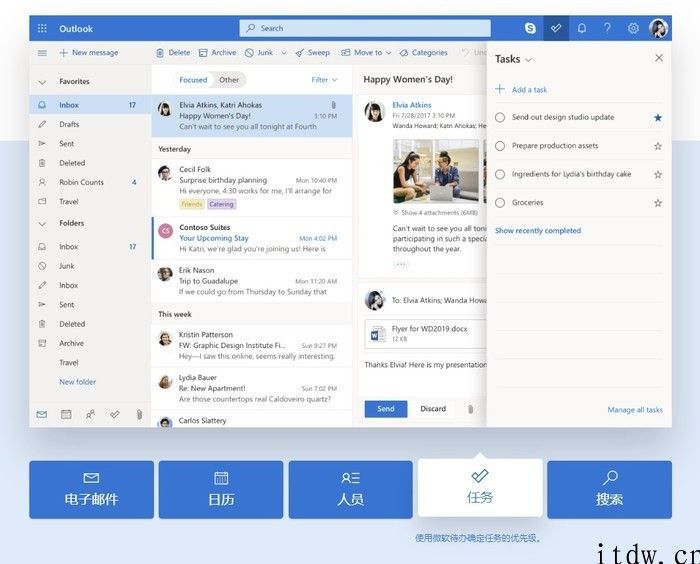This screenshot has width=700, height=564.
Task: Click Show recently completed link
Action: tap(538, 231)
